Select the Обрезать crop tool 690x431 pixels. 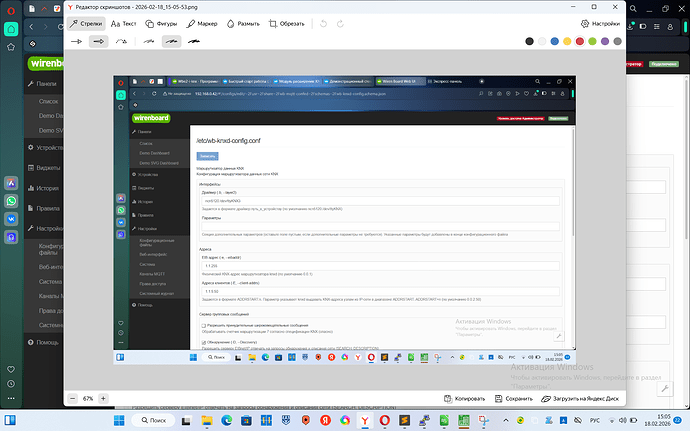click(286, 24)
